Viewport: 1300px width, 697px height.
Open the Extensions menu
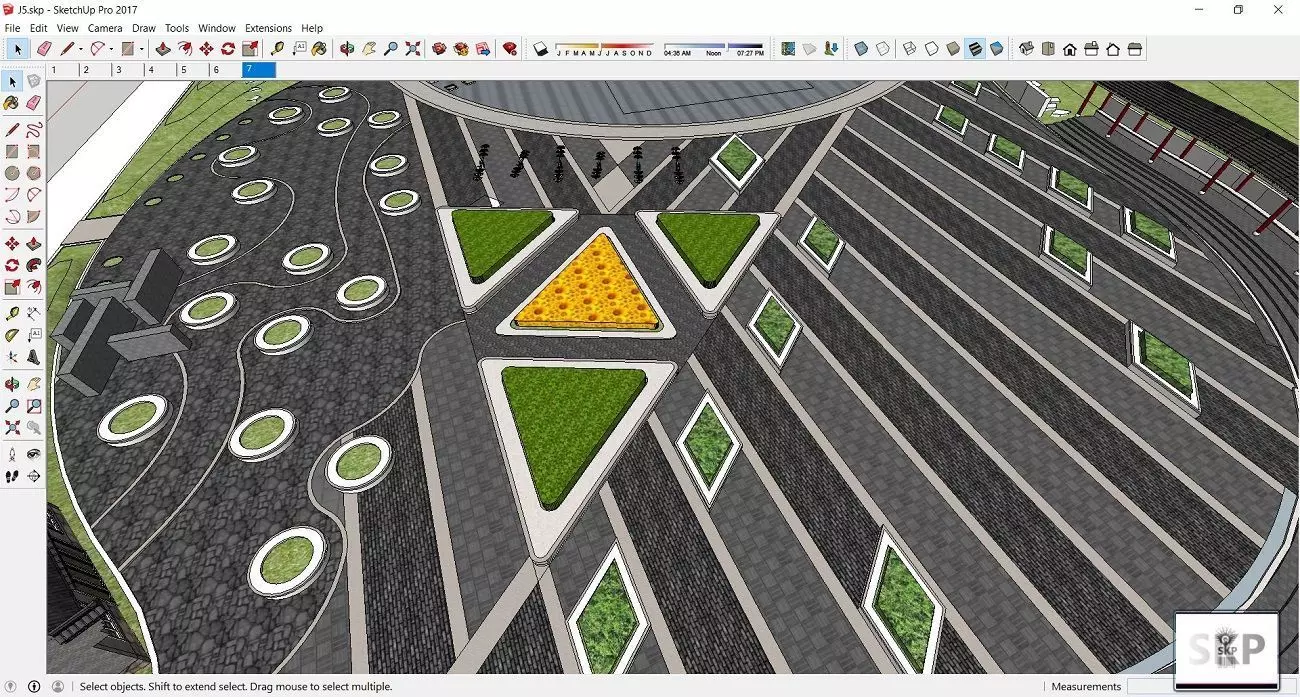[268, 28]
